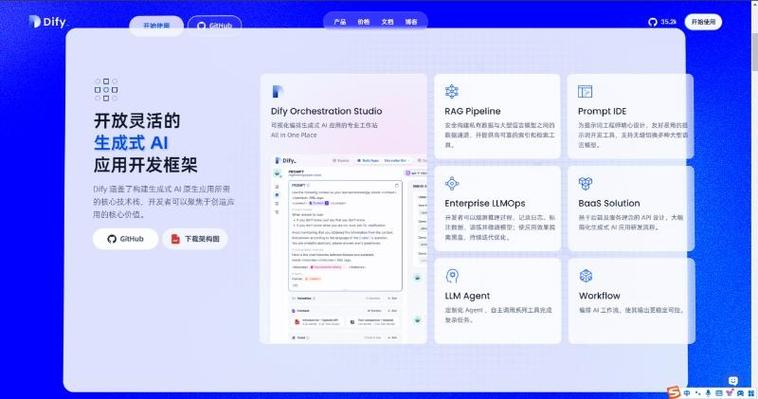Open the 产品 nav menu item

[340, 22]
